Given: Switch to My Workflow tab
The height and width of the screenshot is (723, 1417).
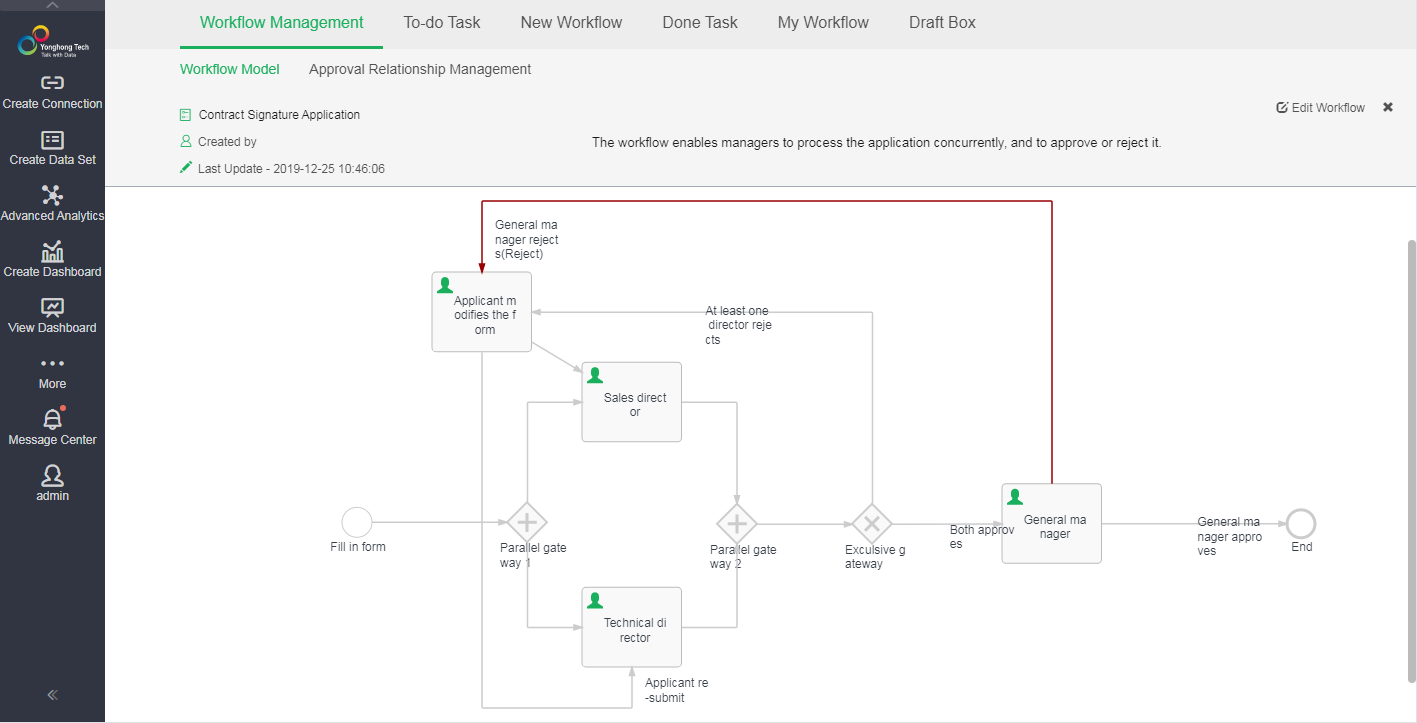Looking at the screenshot, I should pos(823,22).
